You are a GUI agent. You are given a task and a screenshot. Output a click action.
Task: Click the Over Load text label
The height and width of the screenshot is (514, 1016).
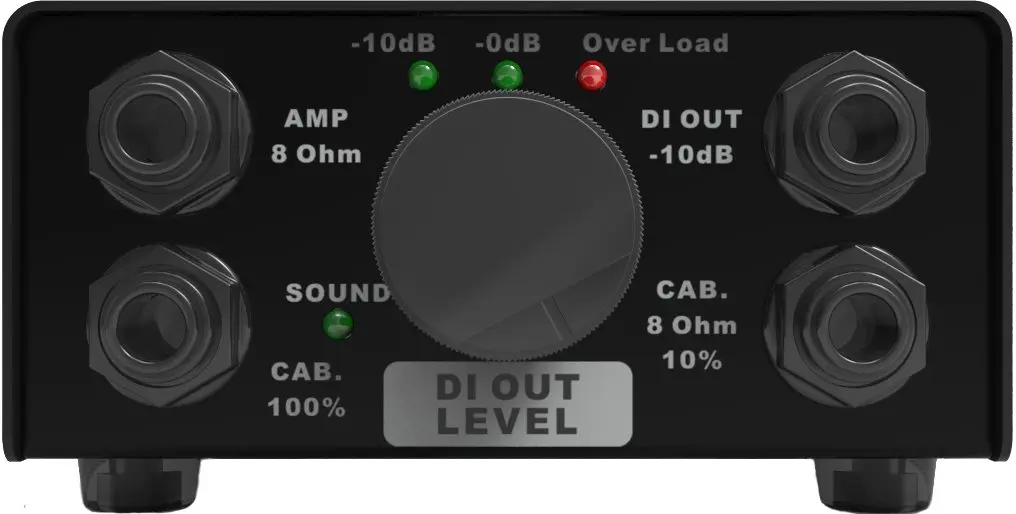tap(655, 43)
